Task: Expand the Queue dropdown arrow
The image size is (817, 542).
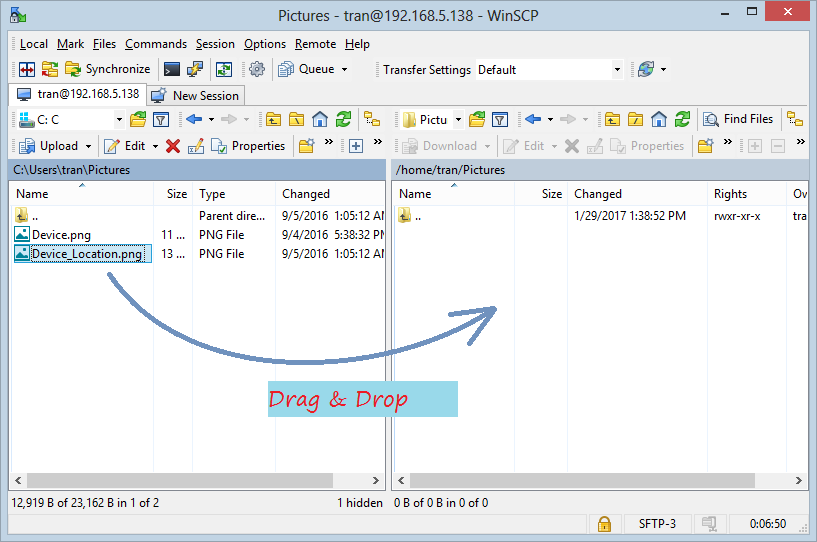Action: (x=344, y=69)
